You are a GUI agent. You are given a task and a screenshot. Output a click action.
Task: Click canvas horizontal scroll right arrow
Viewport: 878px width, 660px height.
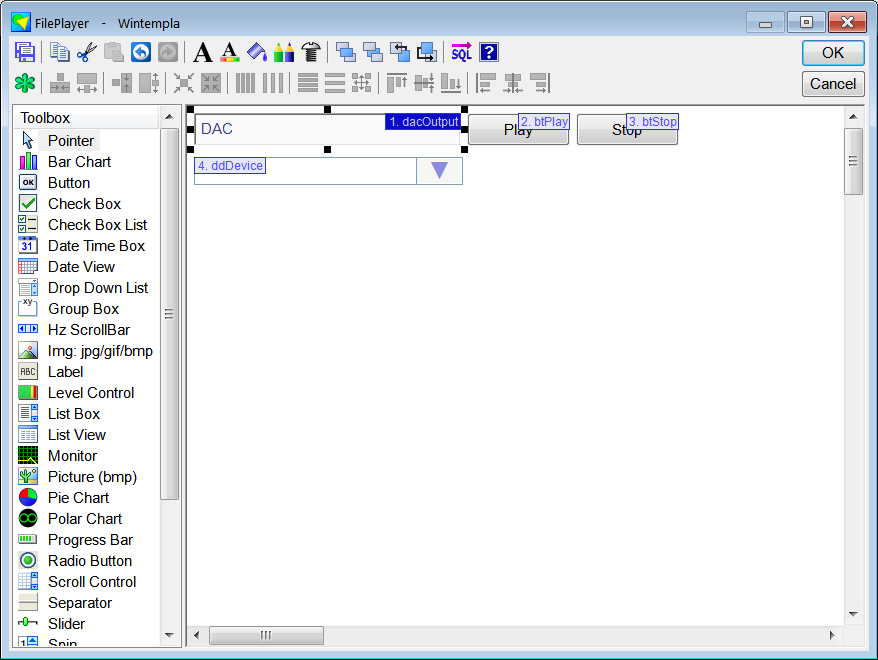832,635
